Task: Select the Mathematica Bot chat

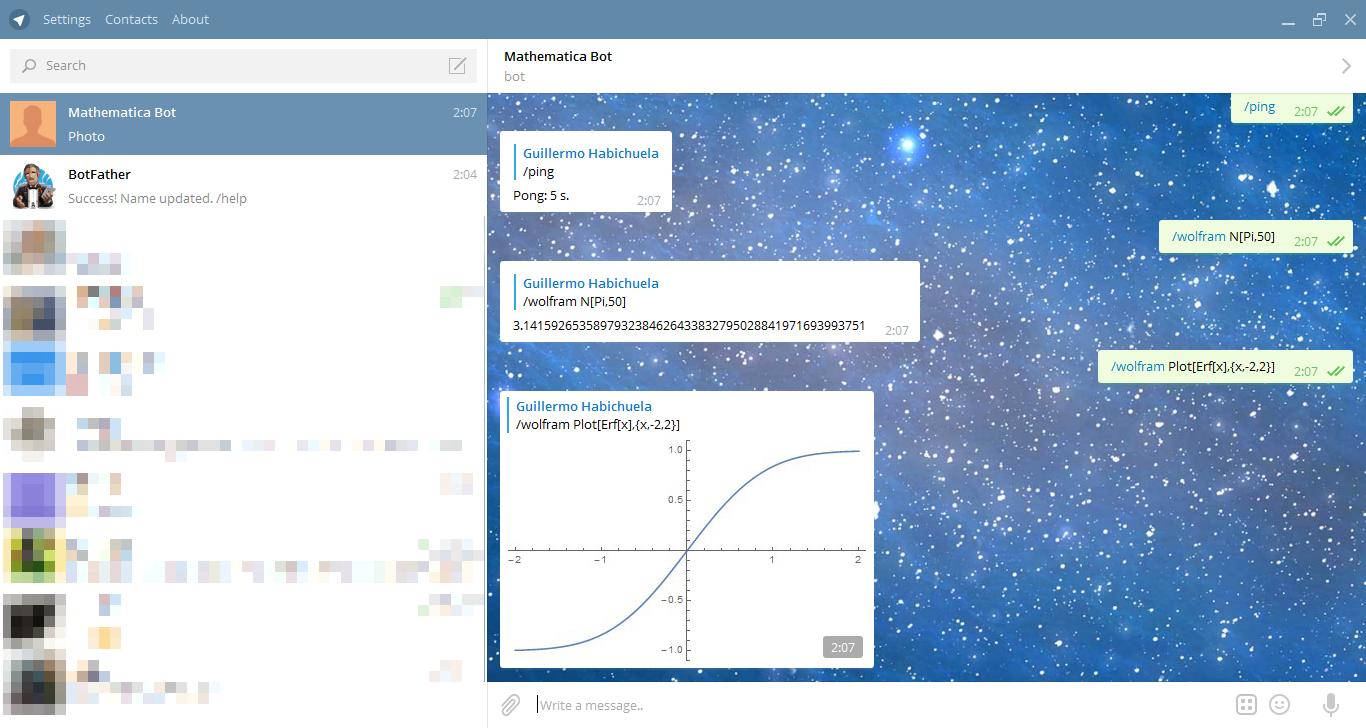Action: (x=243, y=124)
